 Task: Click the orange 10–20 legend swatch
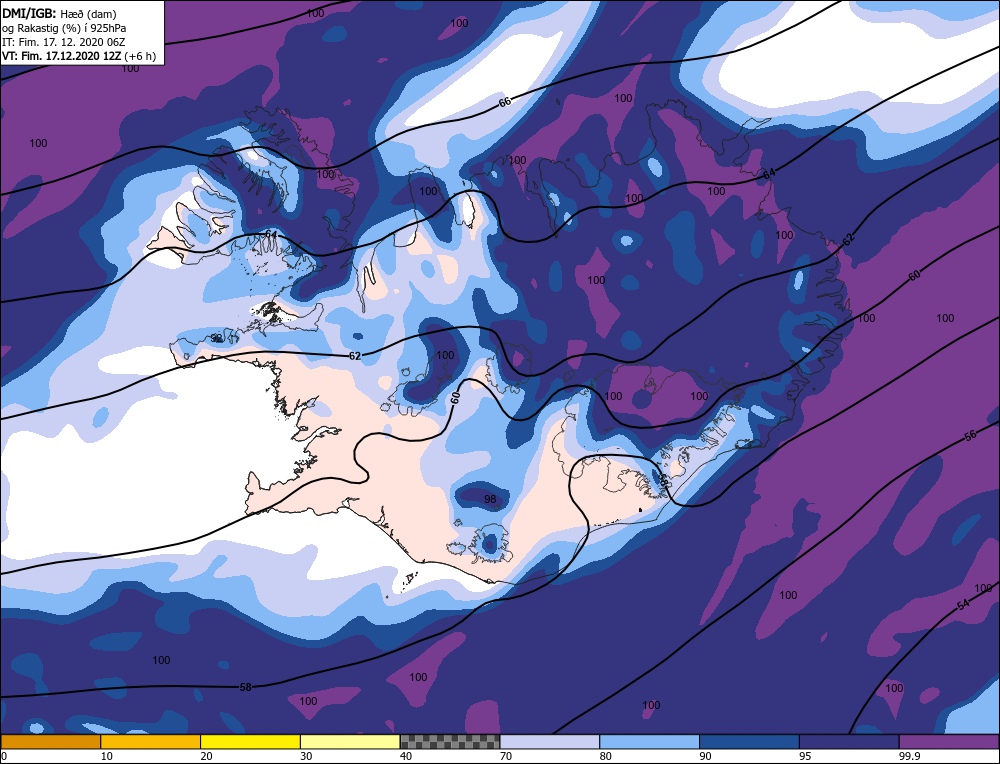(x=151, y=742)
